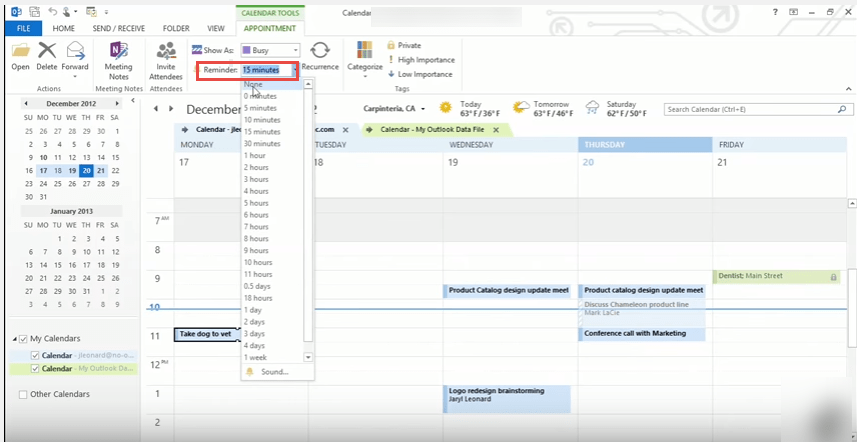This screenshot has height=442, width=857.
Task: Choose 30 minutes reminder
Action: pyautogui.click(x=272, y=144)
